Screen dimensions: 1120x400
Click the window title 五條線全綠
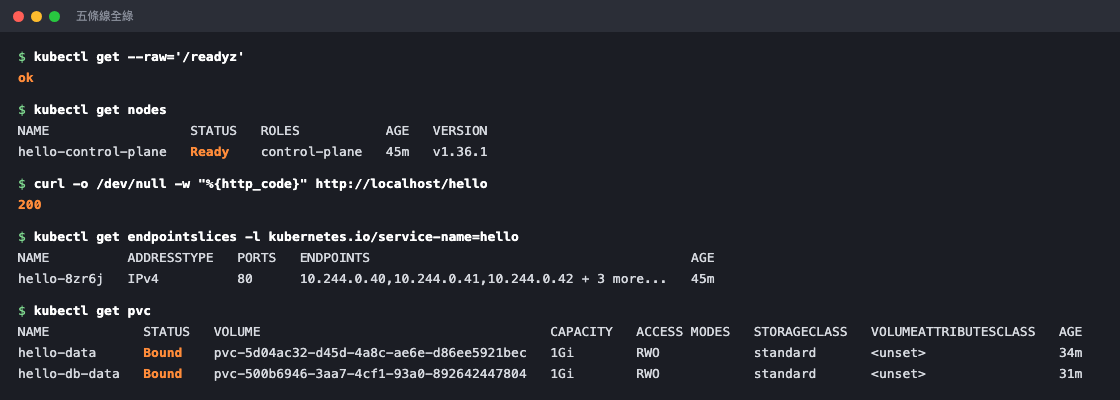tap(105, 16)
